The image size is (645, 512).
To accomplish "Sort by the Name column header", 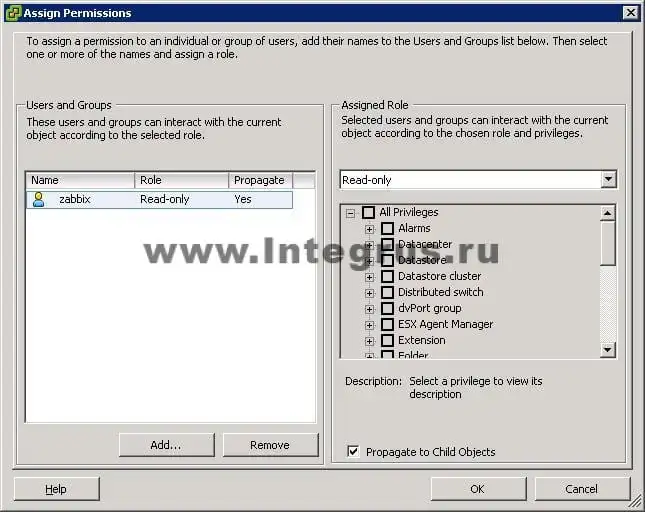I will (x=80, y=180).
